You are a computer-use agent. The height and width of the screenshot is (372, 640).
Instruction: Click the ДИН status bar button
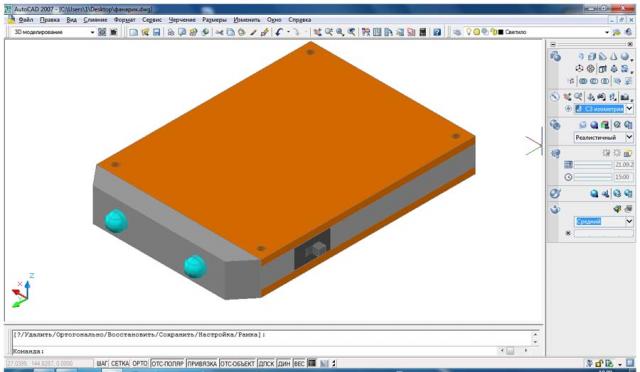(284, 363)
